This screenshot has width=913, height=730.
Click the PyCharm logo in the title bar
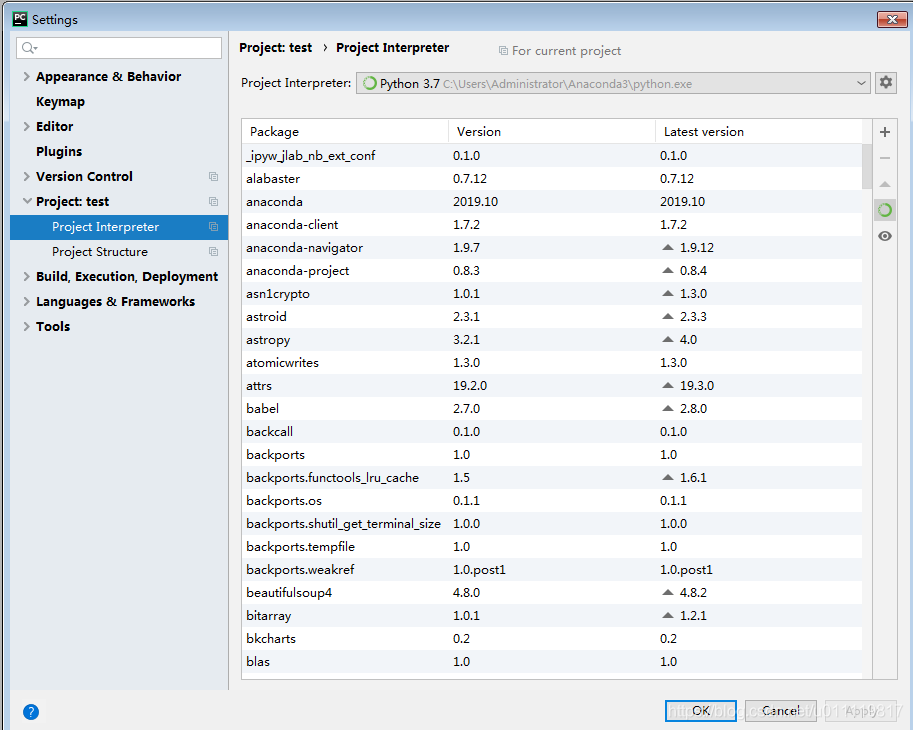[20, 19]
